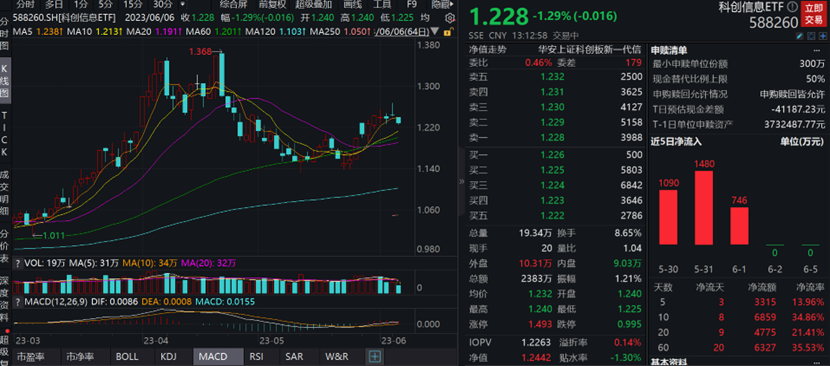Click the blue alert icon under 588260
Viewport: 830px width, 366px height.
(x=811, y=35)
